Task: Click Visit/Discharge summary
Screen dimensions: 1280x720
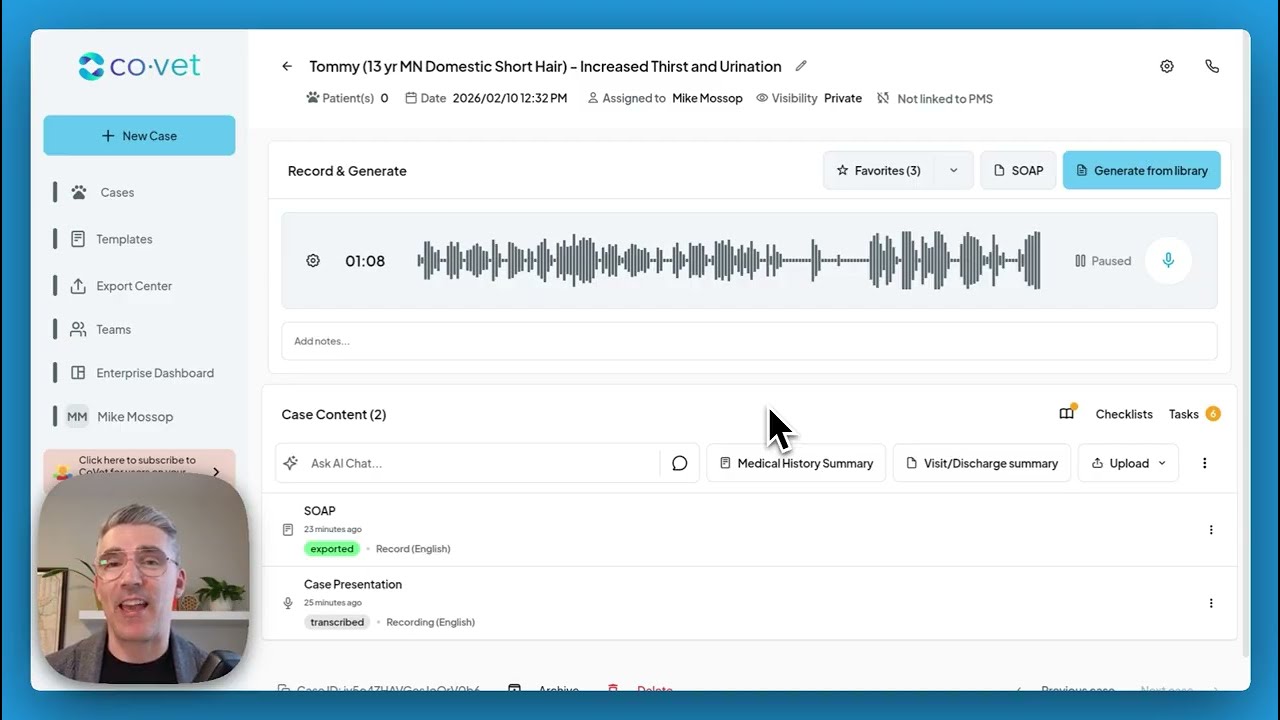Action: [981, 463]
